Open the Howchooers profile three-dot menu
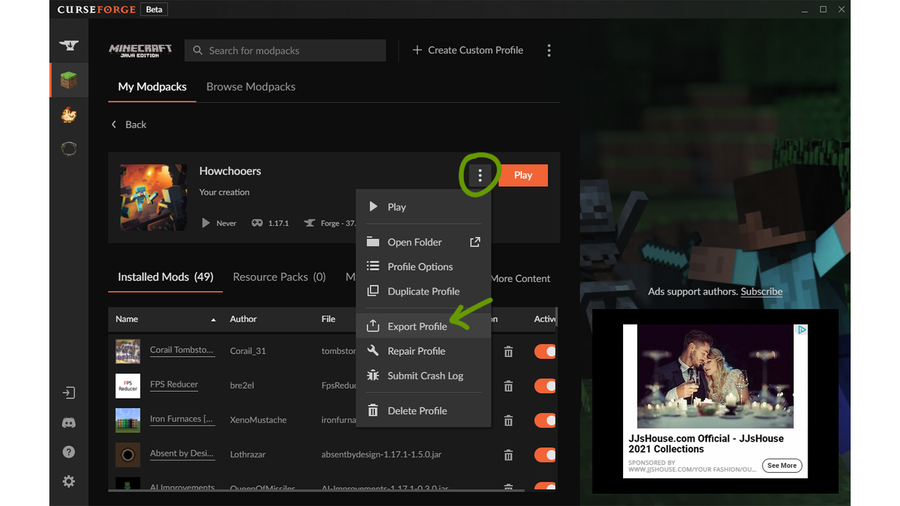 click(480, 175)
